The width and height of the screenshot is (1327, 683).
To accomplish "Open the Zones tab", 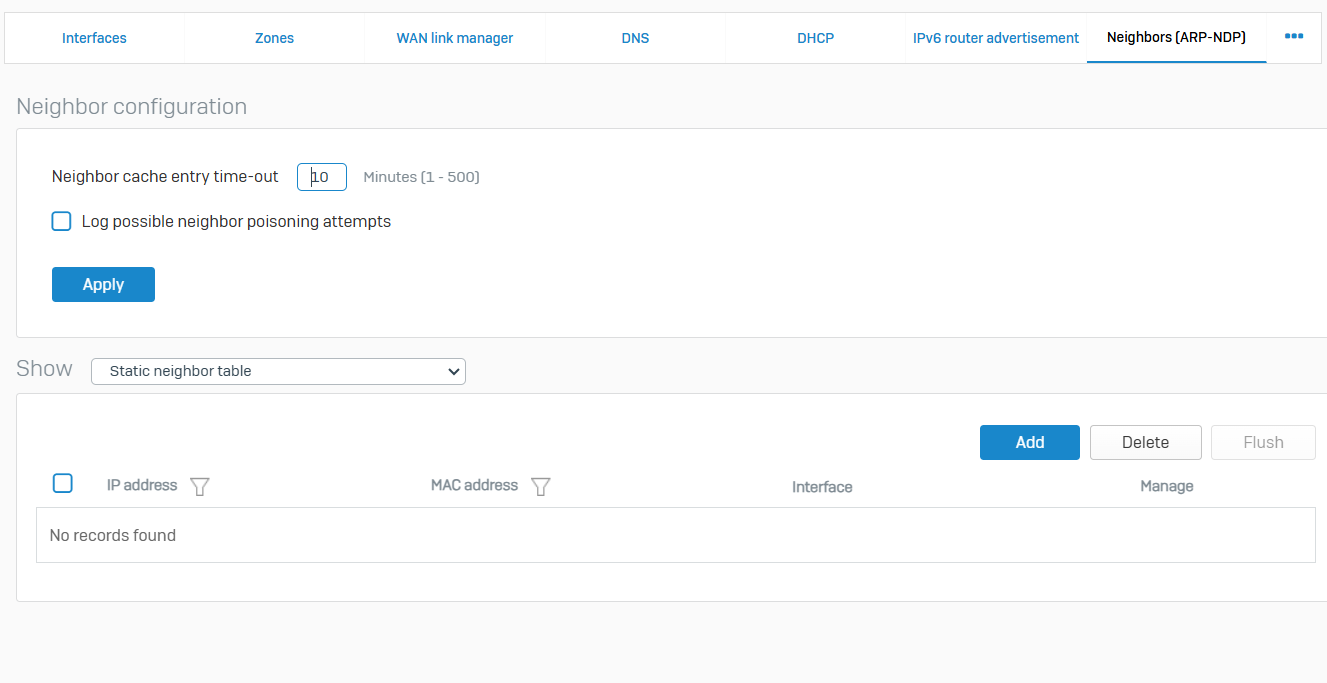I will point(274,38).
